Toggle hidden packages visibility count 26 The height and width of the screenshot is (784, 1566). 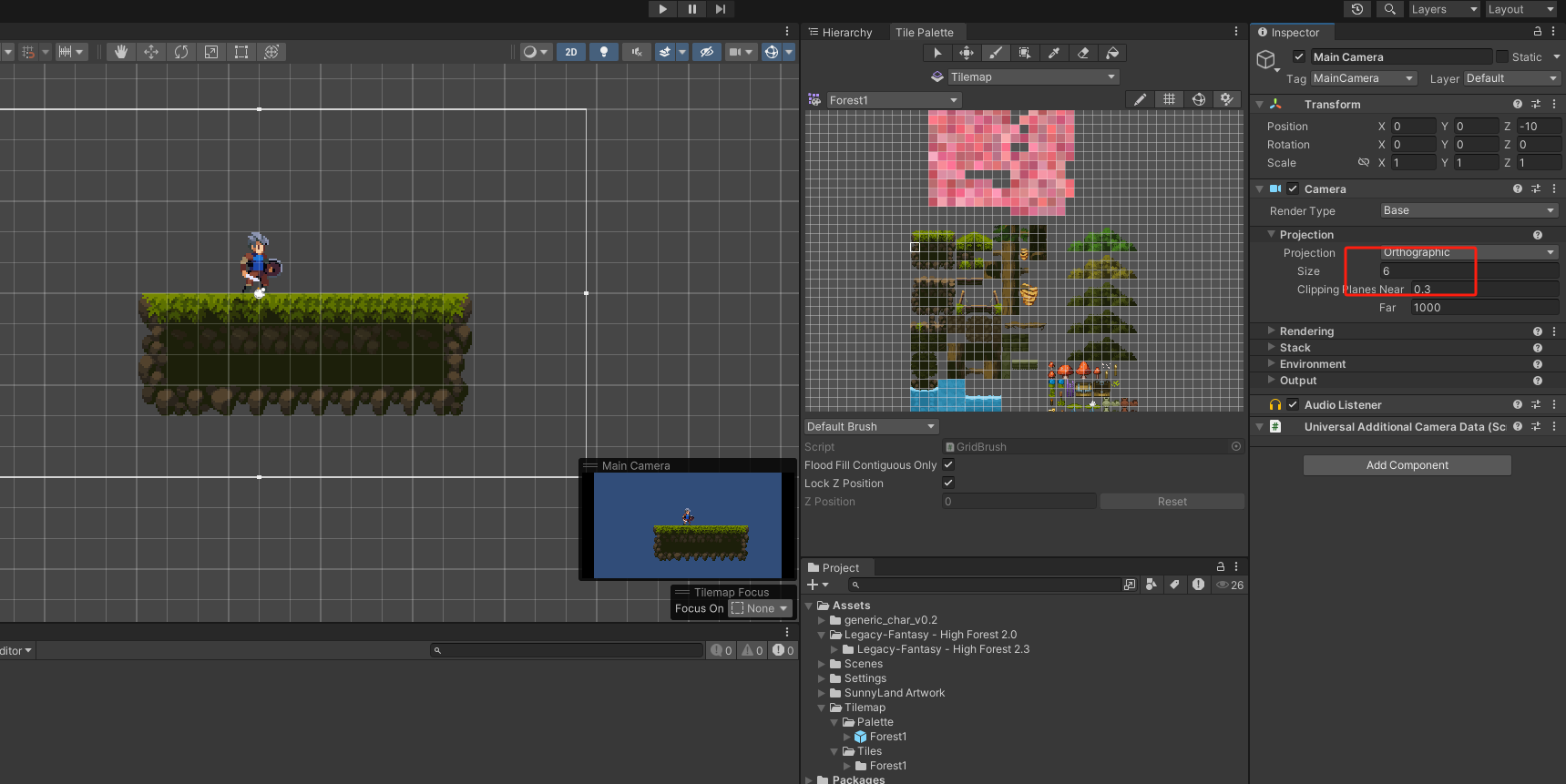coord(1230,585)
